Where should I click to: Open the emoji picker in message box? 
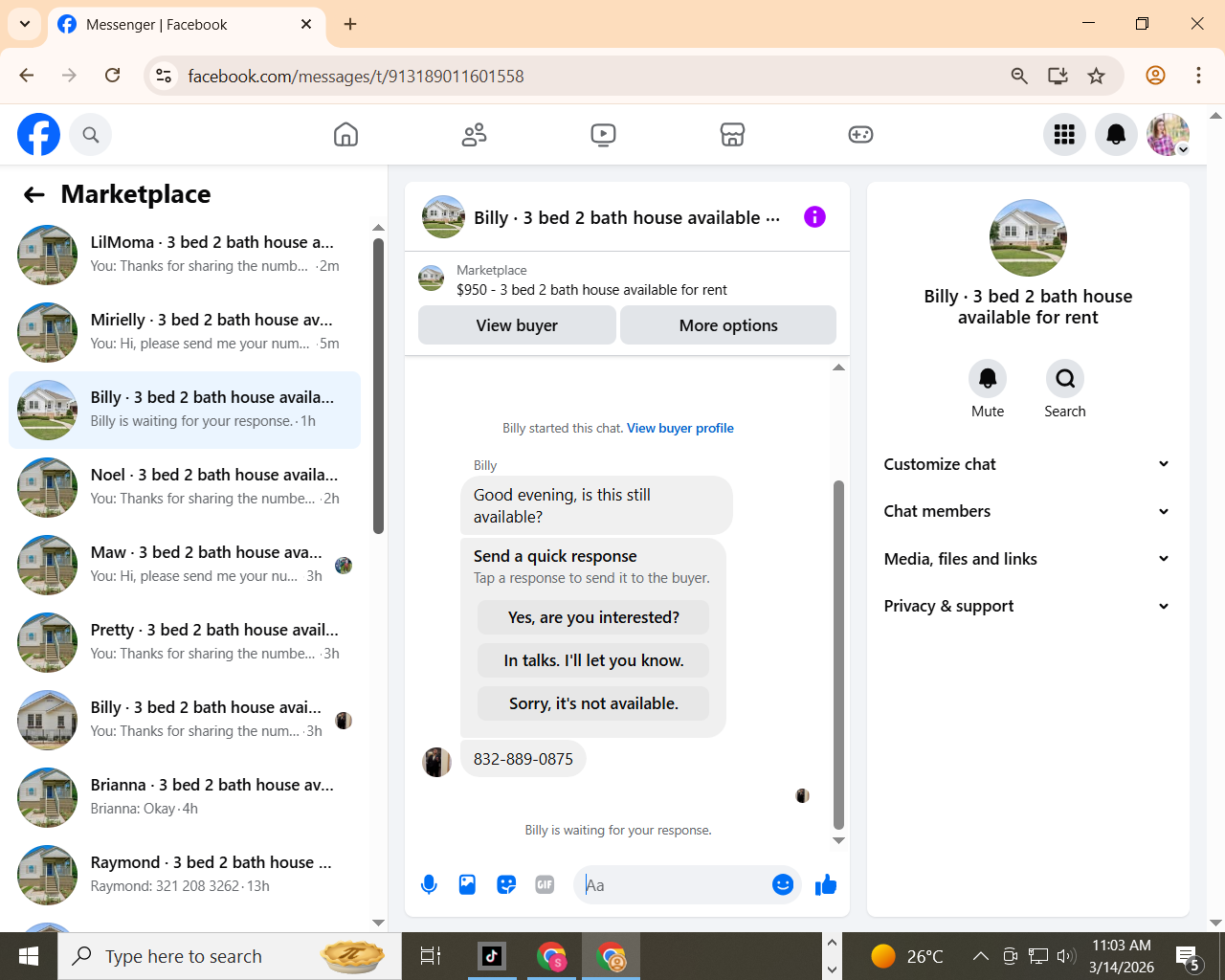[783, 885]
